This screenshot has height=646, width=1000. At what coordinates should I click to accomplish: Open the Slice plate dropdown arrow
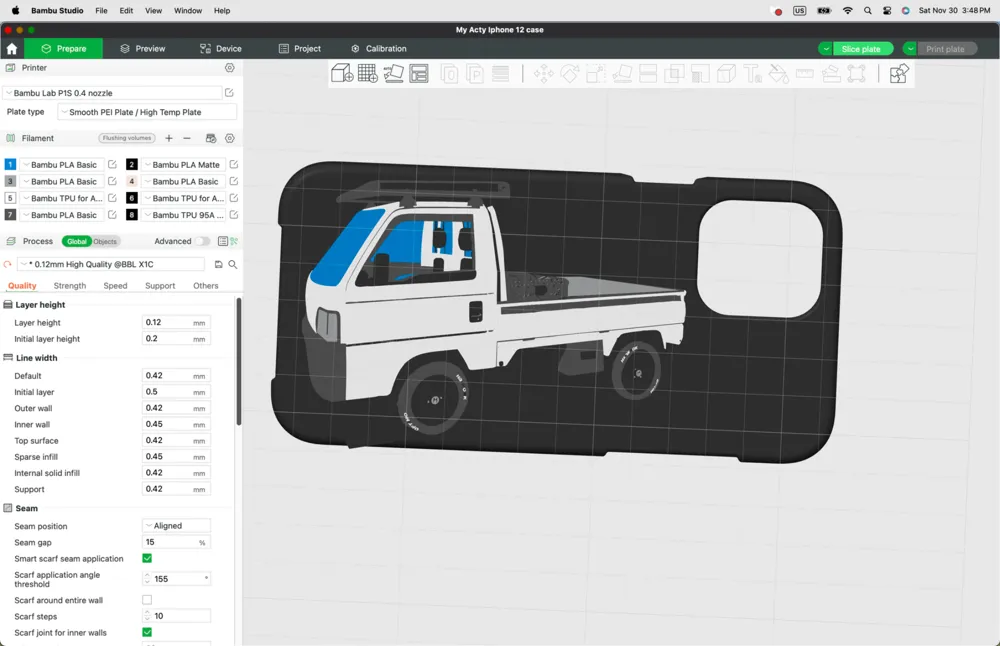(826, 49)
